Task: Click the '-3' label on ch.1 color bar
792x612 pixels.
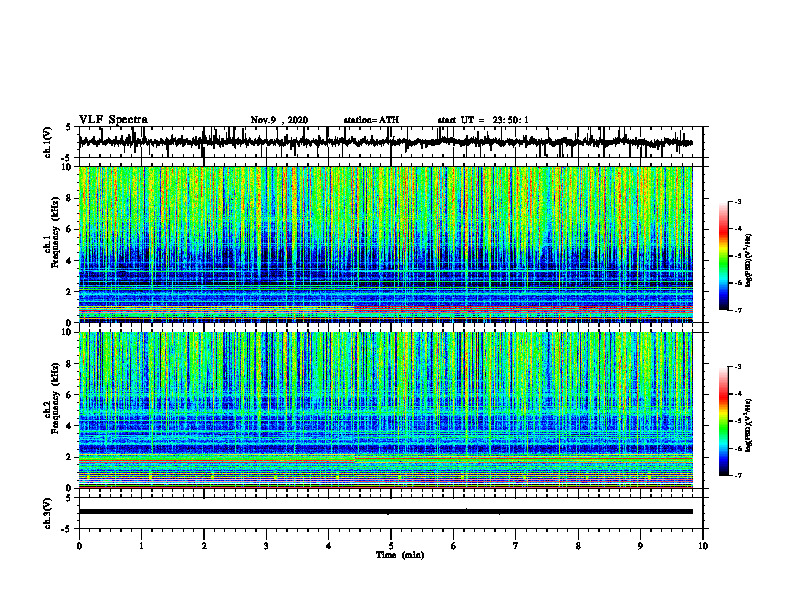Action: pyautogui.click(x=737, y=201)
